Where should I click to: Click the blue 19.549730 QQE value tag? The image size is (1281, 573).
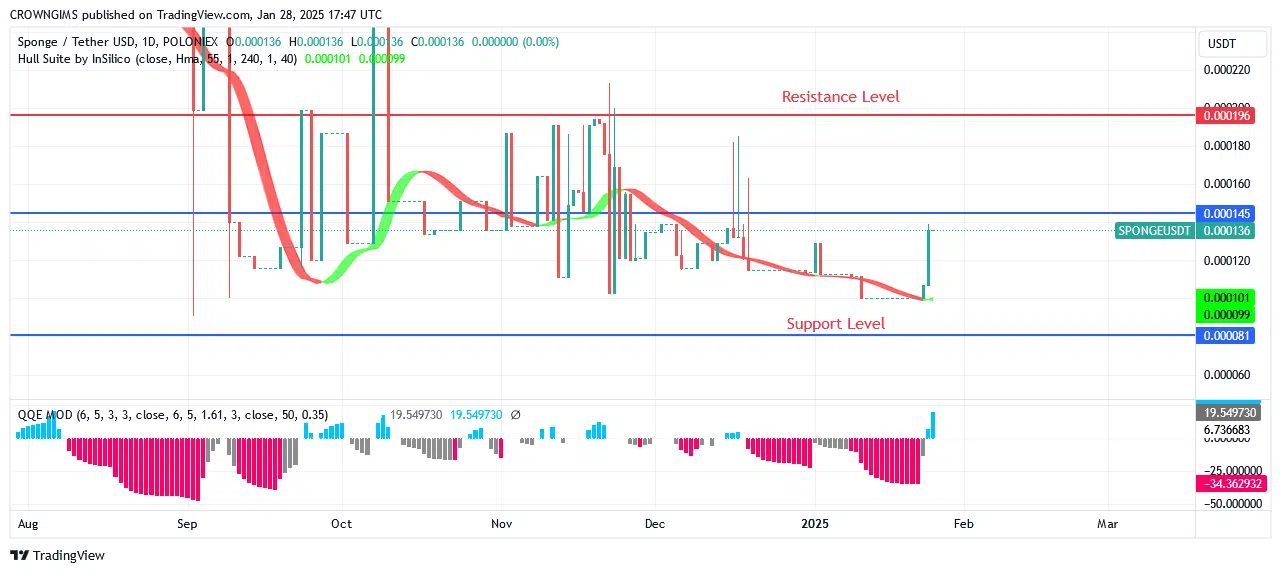click(1230, 412)
